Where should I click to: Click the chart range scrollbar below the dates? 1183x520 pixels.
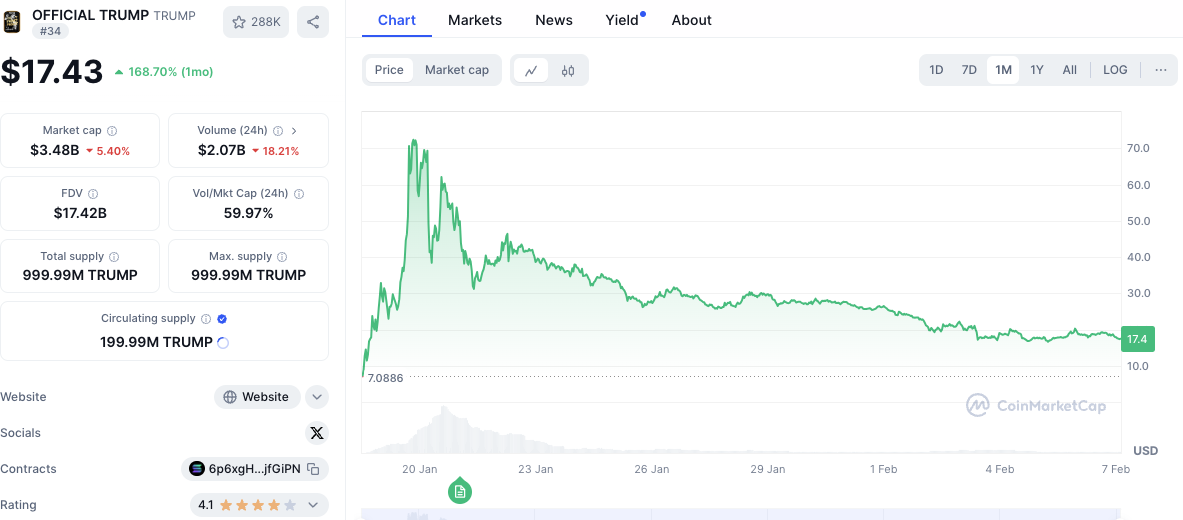[x=740, y=514]
